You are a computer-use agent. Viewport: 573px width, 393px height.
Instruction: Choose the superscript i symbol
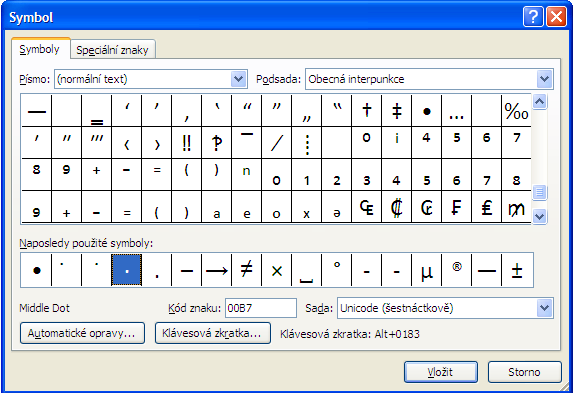pos(396,143)
